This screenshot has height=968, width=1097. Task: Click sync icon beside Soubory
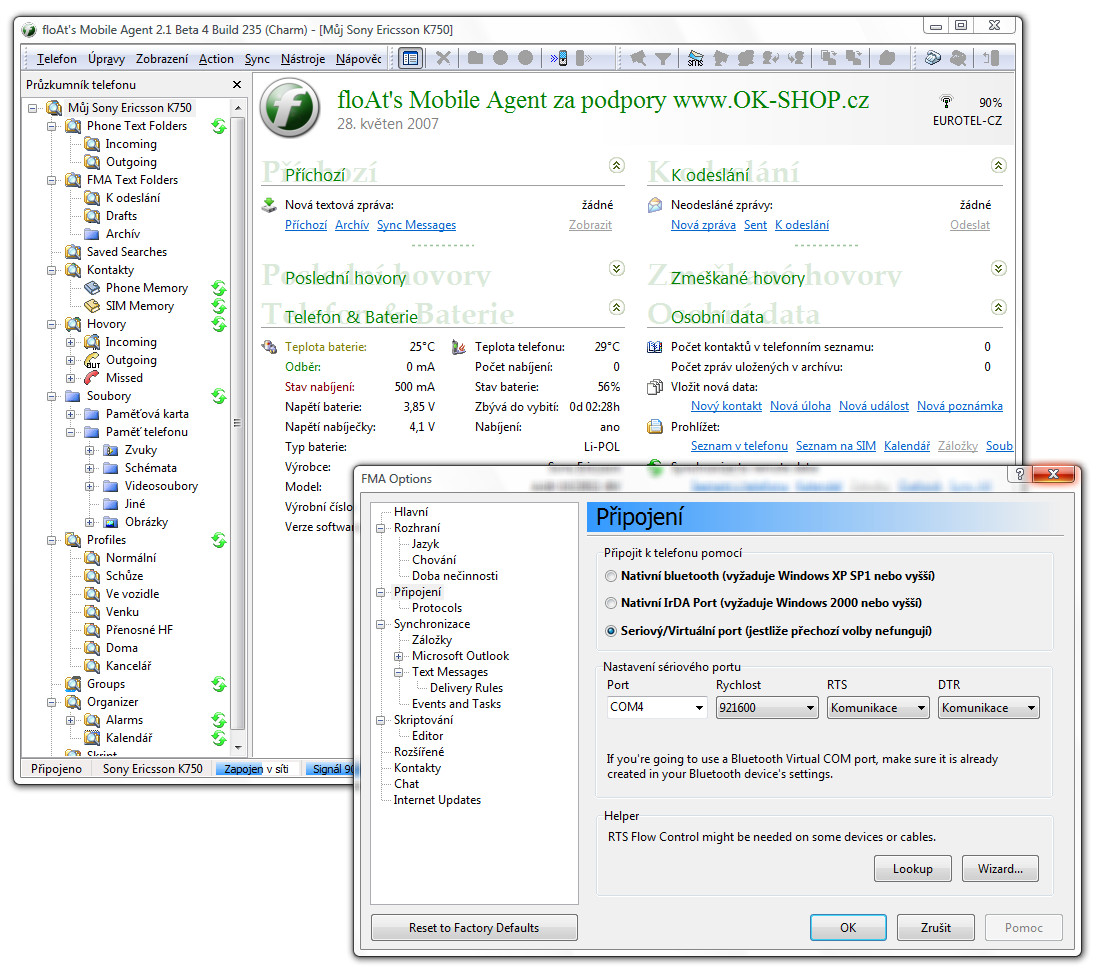click(219, 397)
